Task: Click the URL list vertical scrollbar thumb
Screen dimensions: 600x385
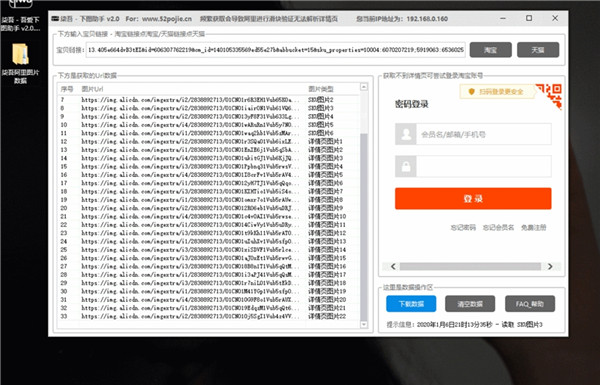Action: click(x=364, y=226)
